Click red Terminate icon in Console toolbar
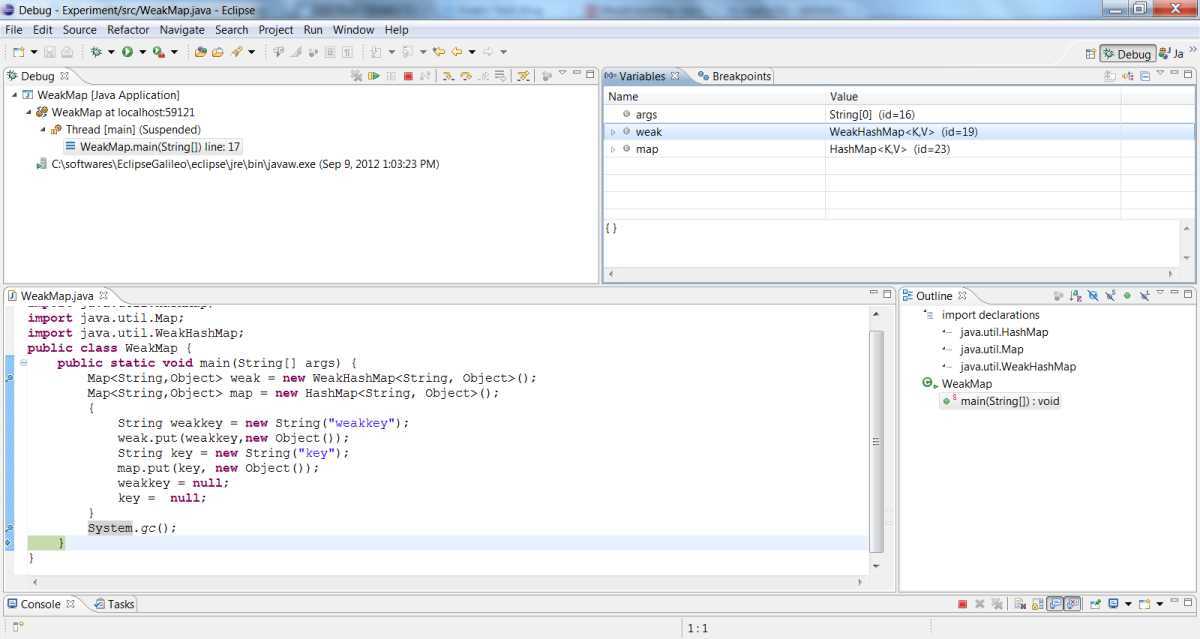The width and height of the screenshot is (1200, 639). pos(963,604)
